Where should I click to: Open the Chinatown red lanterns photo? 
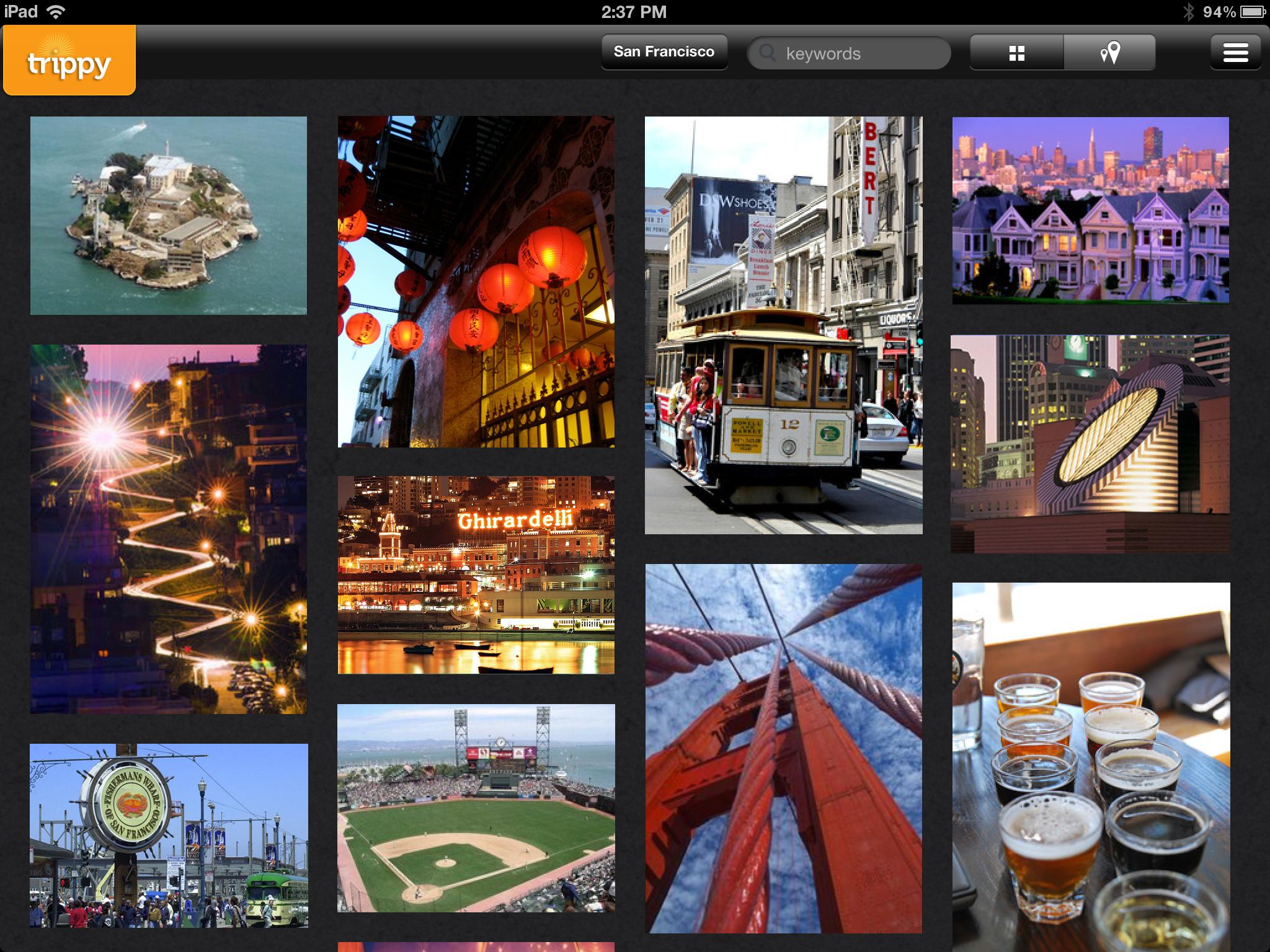tap(476, 282)
